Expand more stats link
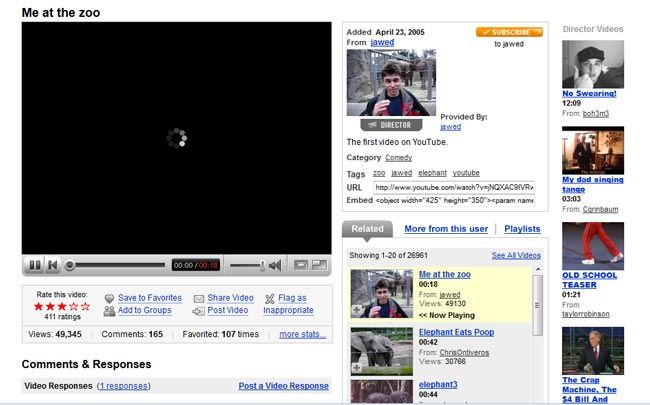650x405 pixels. point(302,334)
